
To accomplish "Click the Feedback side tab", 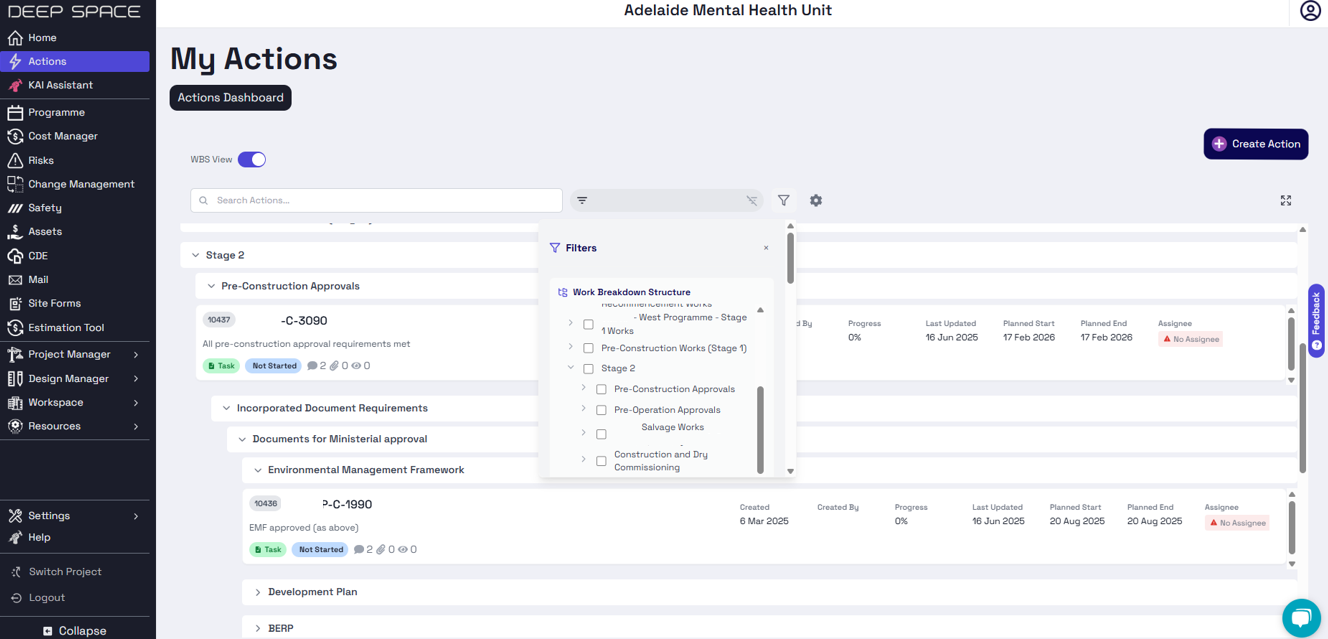I will tap(1316, 321).
